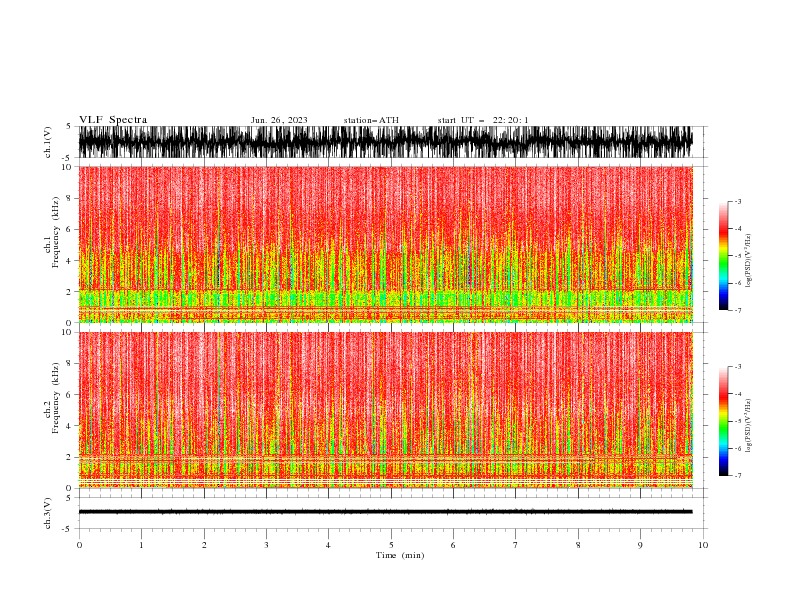Click the time axis tick label "3"

coord(266,545)
